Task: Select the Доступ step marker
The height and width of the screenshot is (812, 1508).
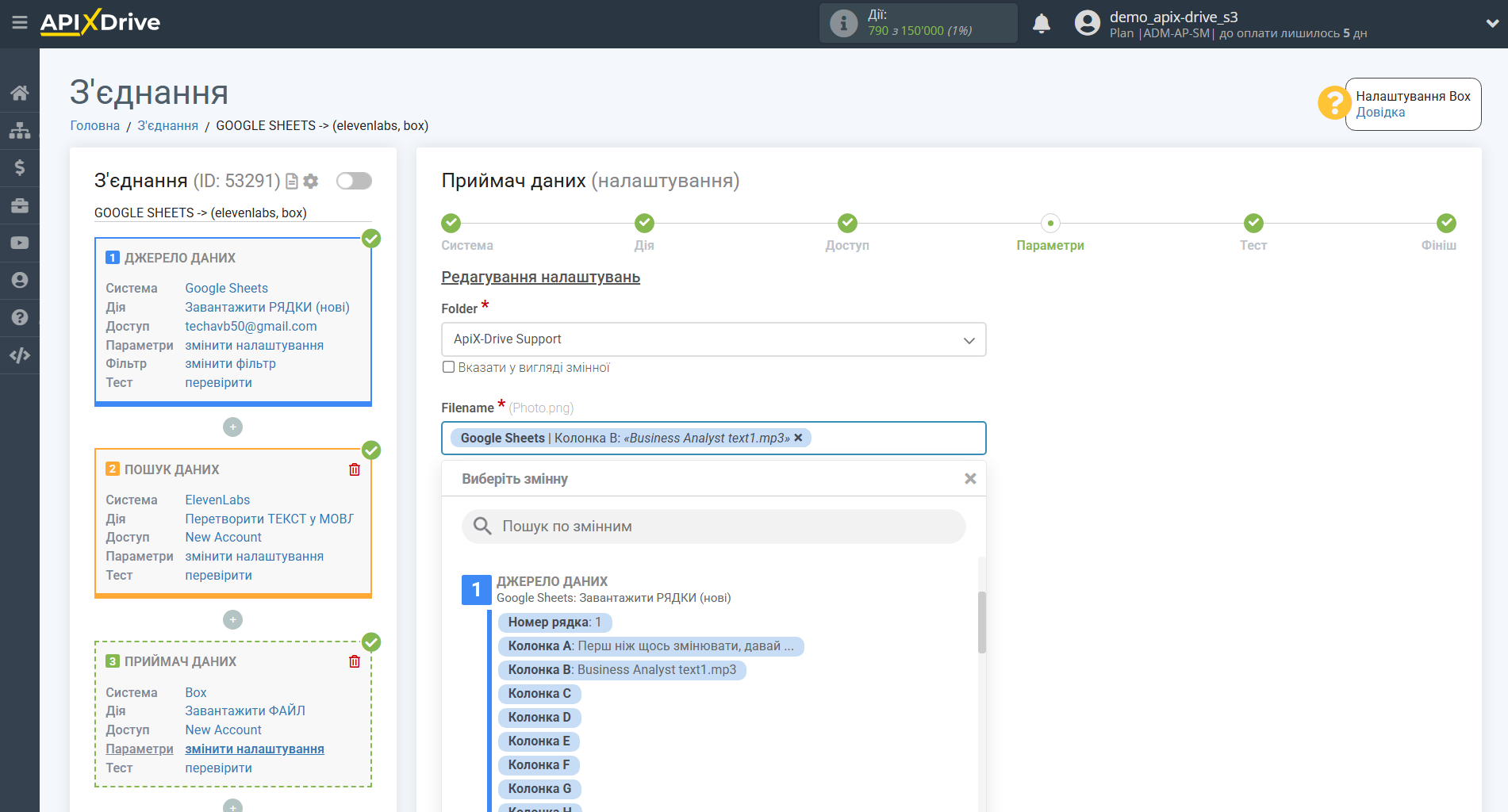Action: [847, 223]
